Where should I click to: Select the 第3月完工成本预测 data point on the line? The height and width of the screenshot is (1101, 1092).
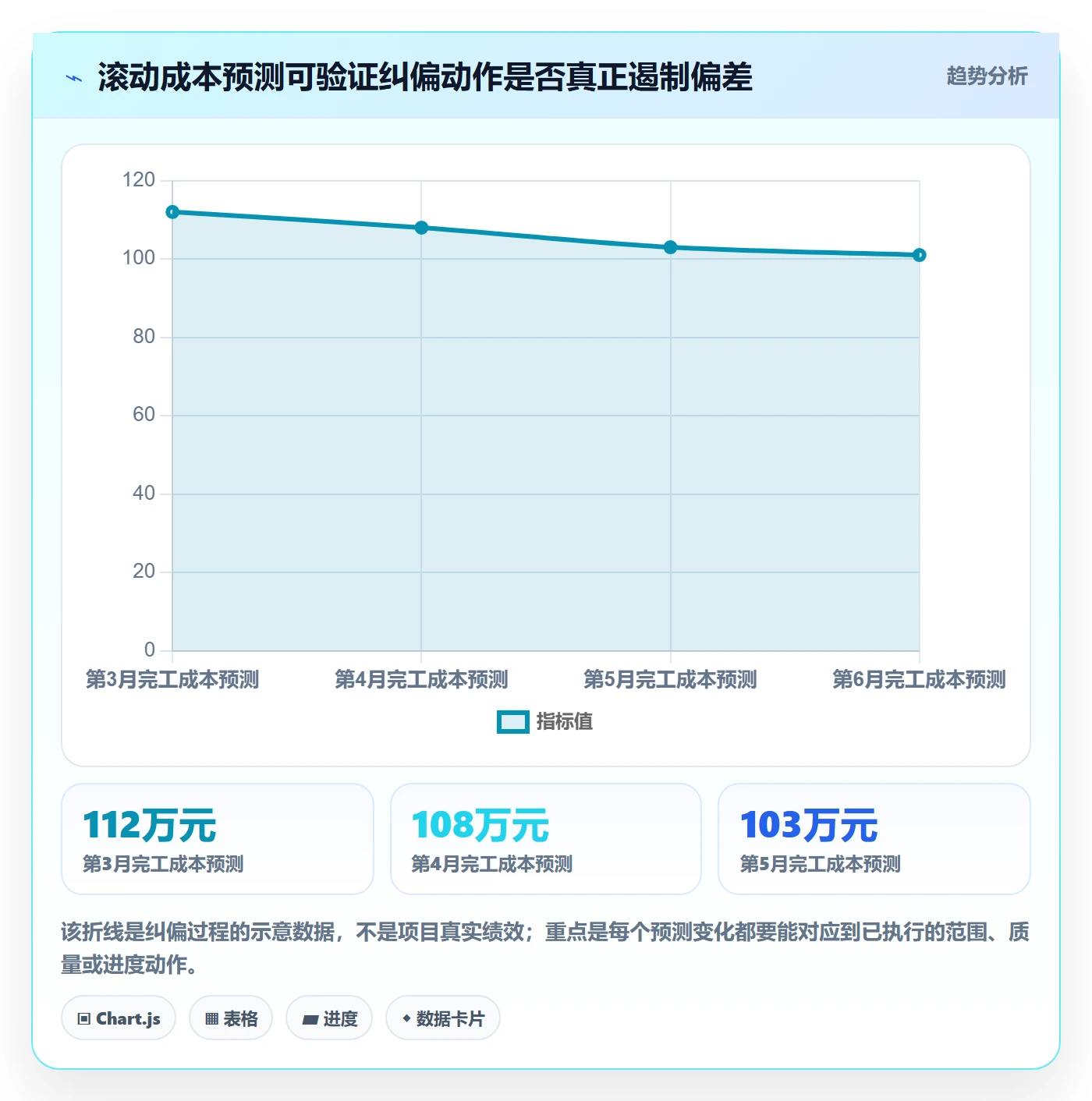pyautogui.click(x=172, y=212)
